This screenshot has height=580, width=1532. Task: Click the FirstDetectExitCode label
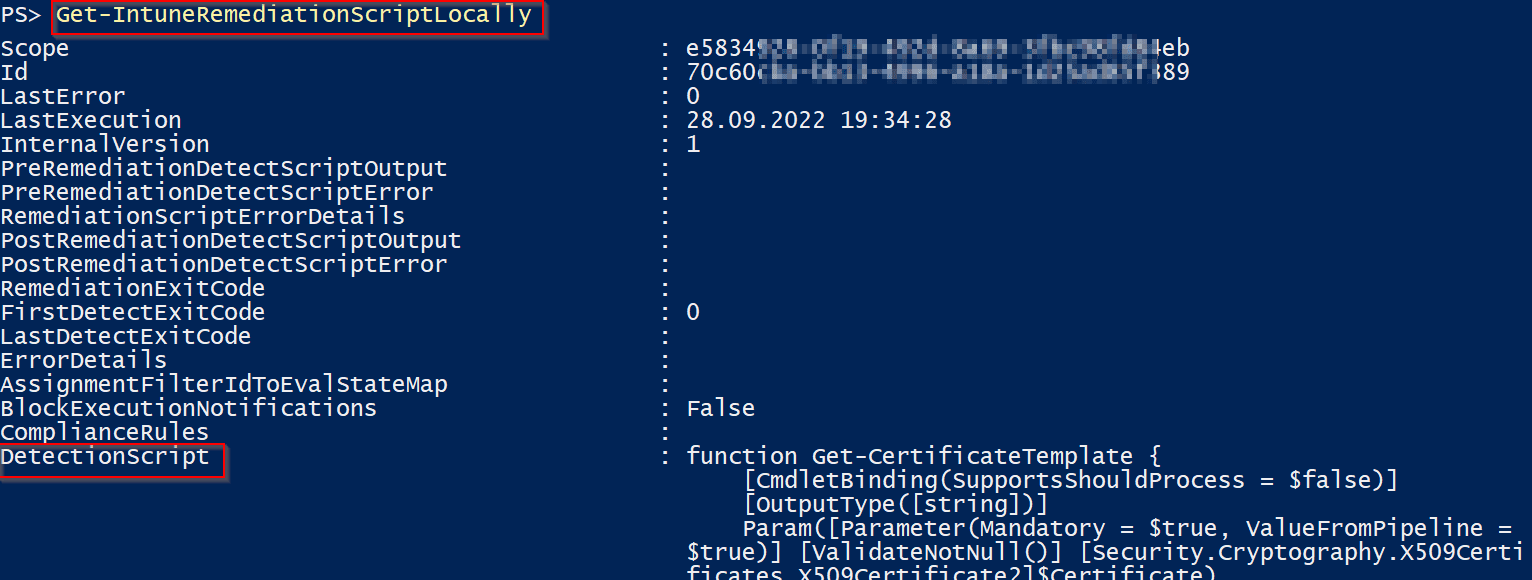coord(133,312)
